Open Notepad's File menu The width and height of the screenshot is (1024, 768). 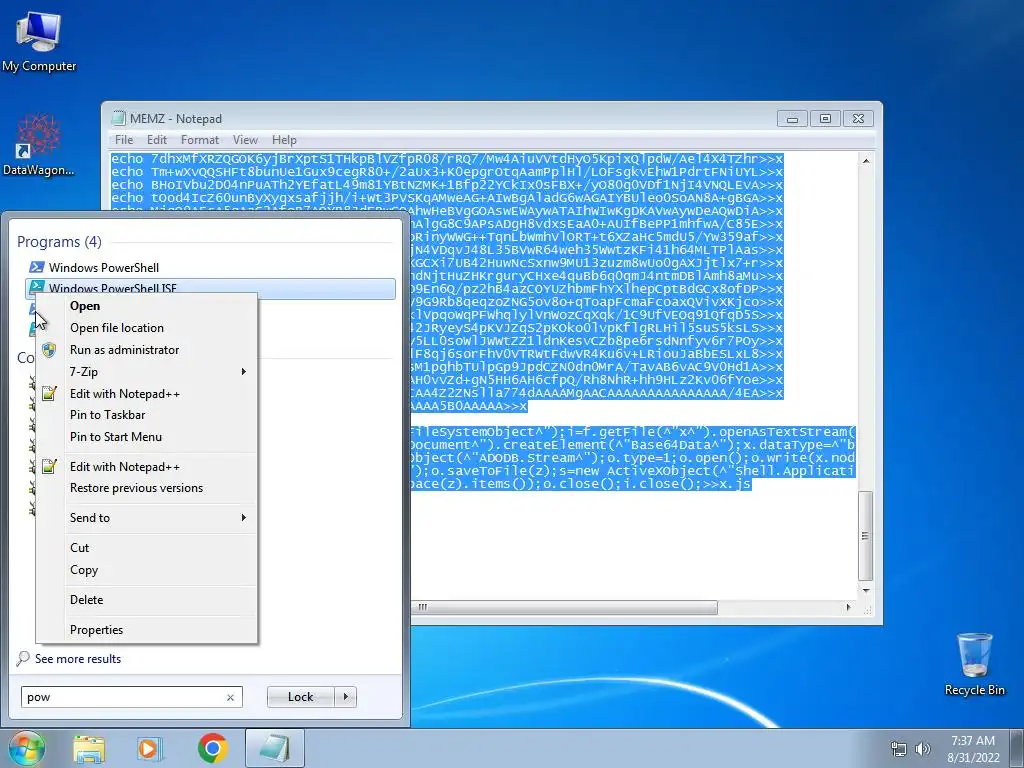123,140
